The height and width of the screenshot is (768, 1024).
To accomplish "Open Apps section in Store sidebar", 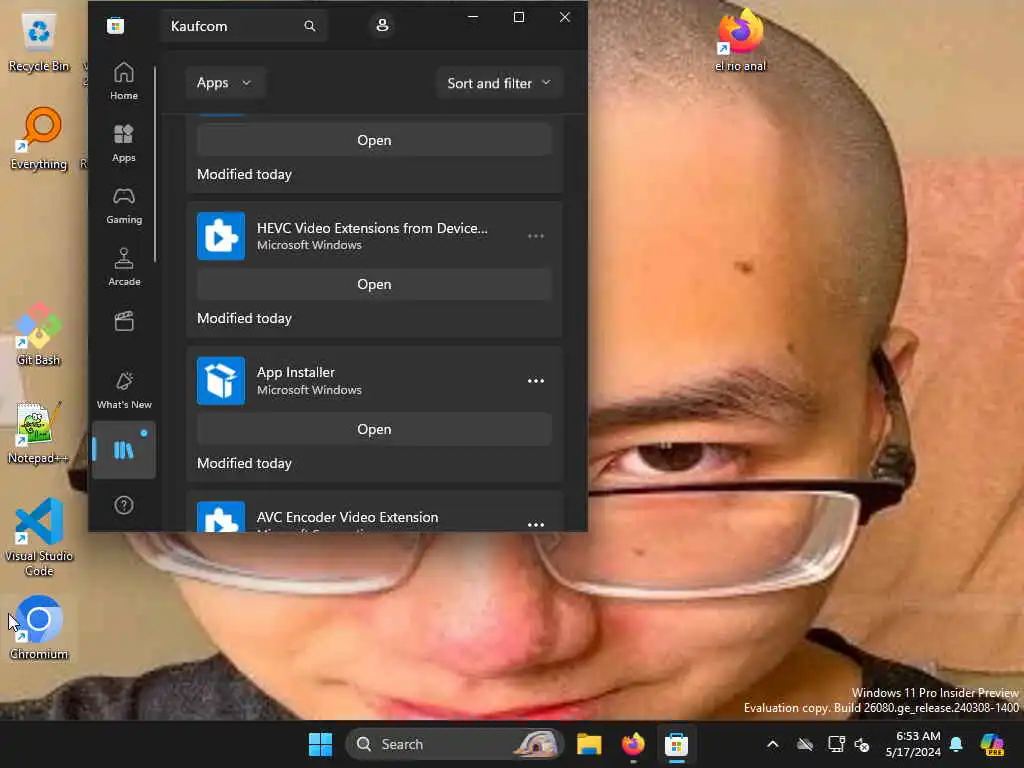I will point(123,143).
